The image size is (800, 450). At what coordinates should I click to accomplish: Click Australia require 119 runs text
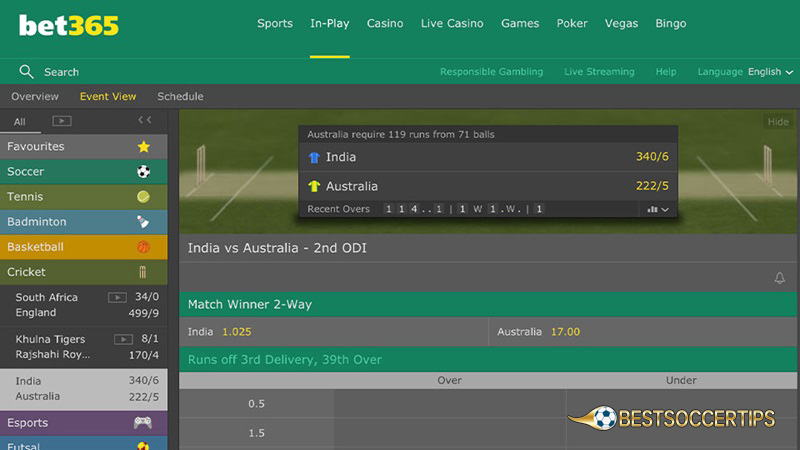[401, 135]
